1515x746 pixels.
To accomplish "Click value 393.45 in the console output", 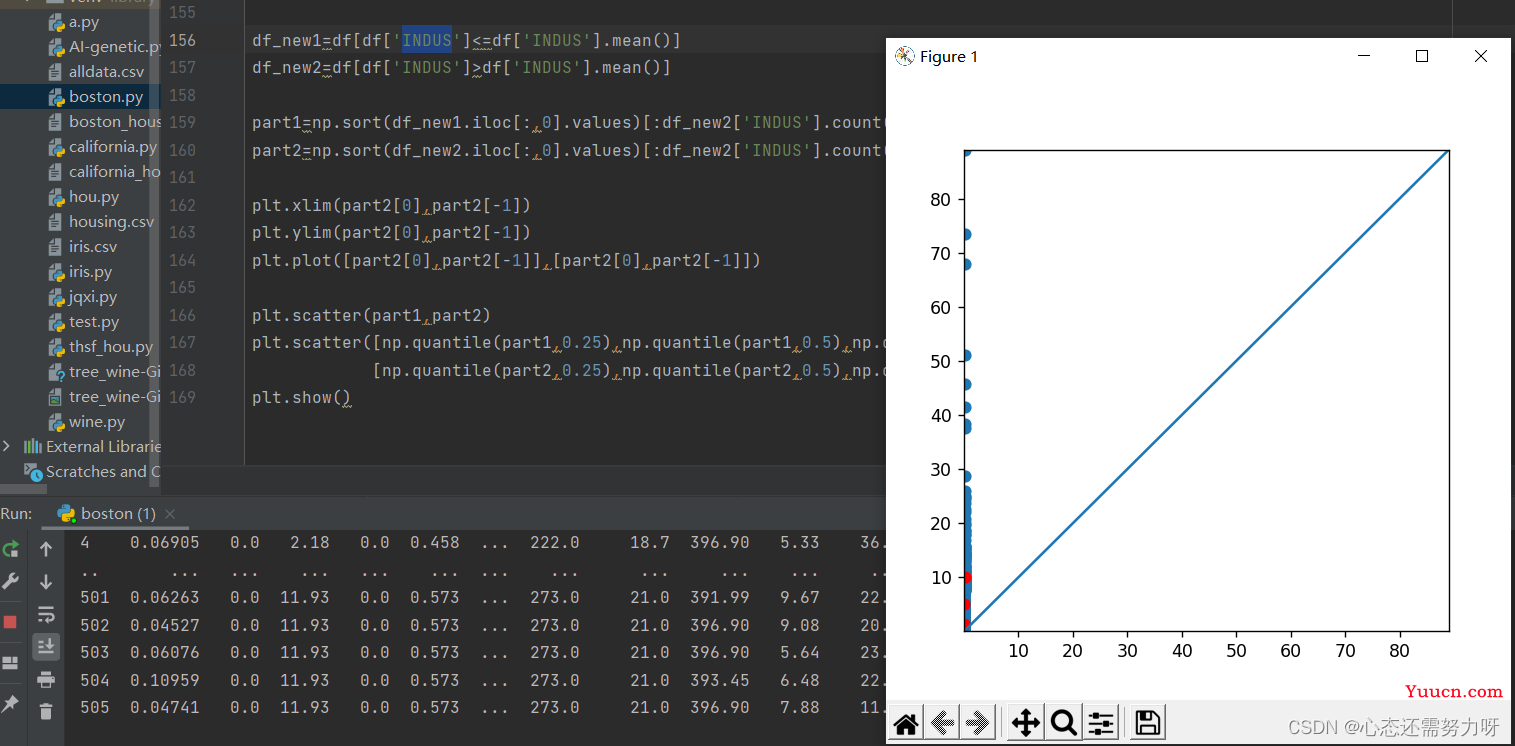I will pyautogui.click(x=720, y=680).
